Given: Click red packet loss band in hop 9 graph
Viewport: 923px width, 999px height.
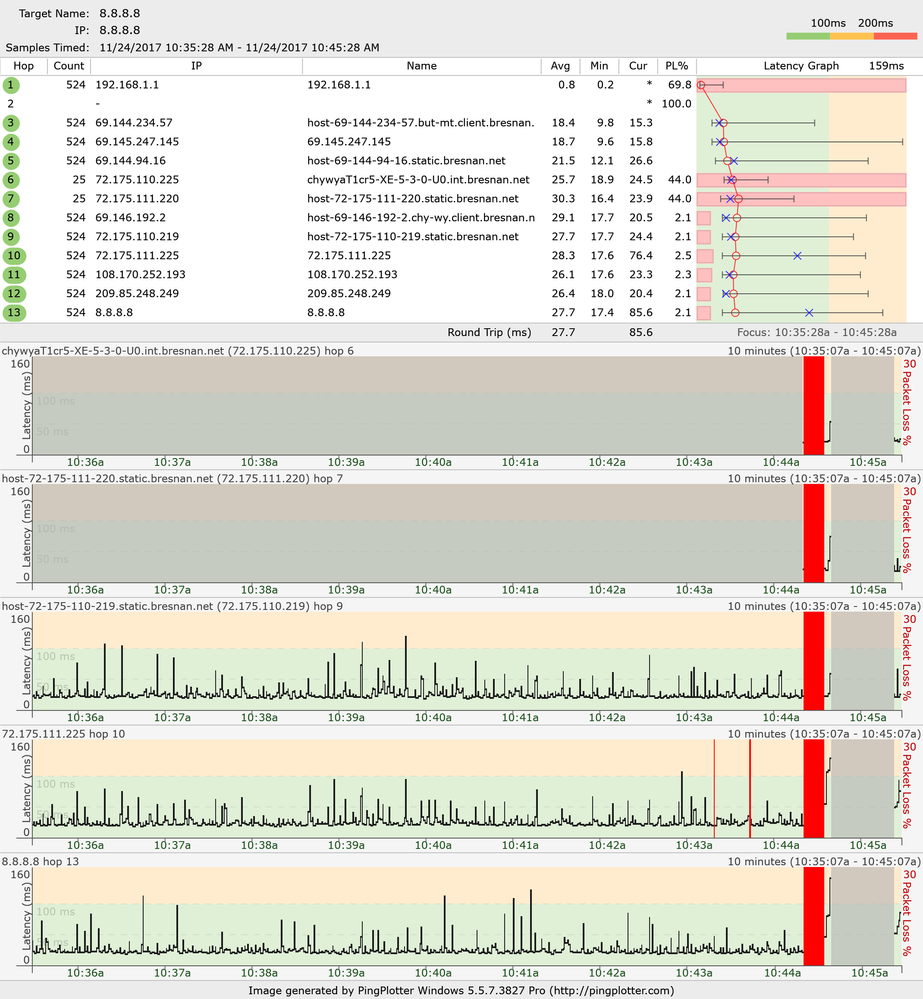Looking at the screenshot, I should click(x=813, y=661).
